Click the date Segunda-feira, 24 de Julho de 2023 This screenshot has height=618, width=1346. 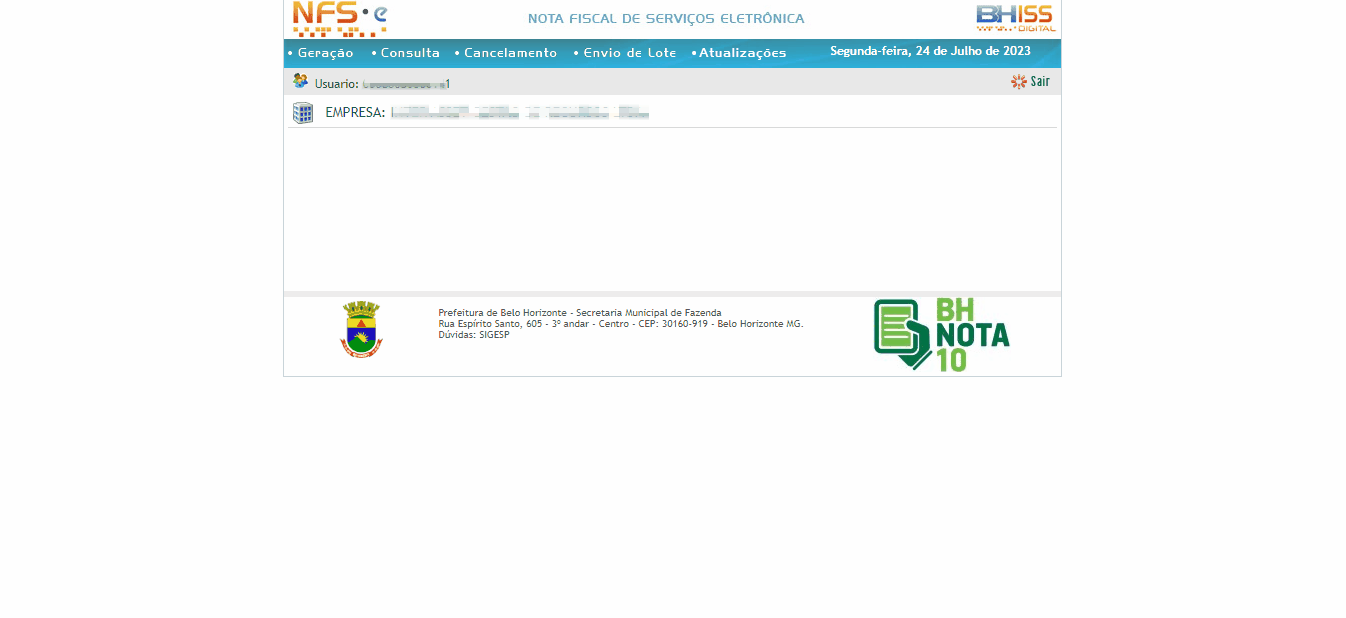[x=930, y=51]
